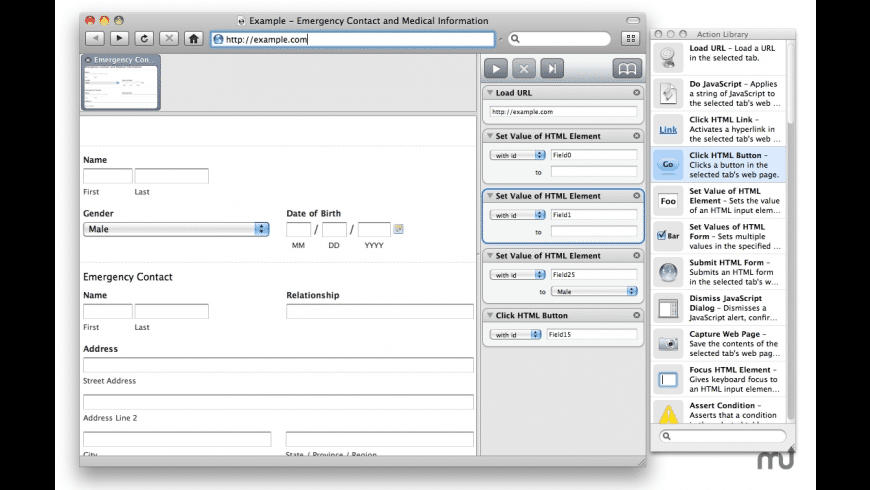Open the date picker calendar icon
Screen dimensions: 870x490
(x=398, y=229)
